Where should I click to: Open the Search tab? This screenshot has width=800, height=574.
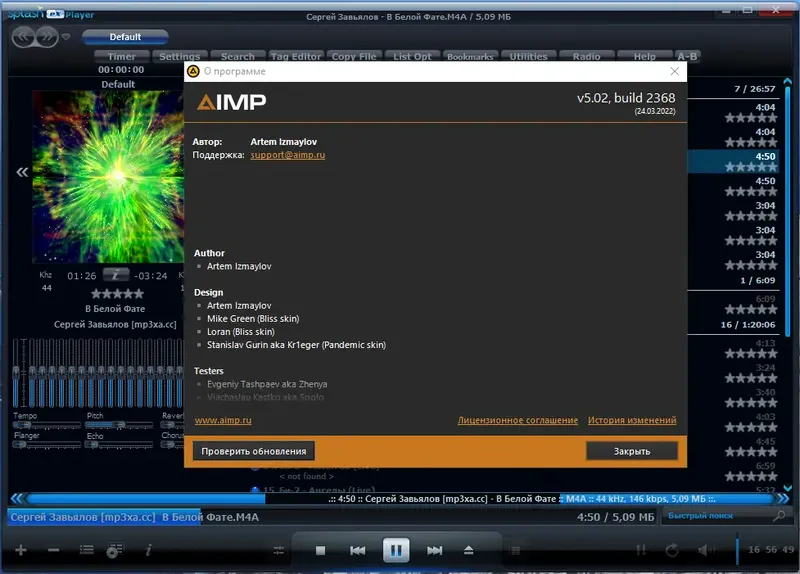pos(238,56)
